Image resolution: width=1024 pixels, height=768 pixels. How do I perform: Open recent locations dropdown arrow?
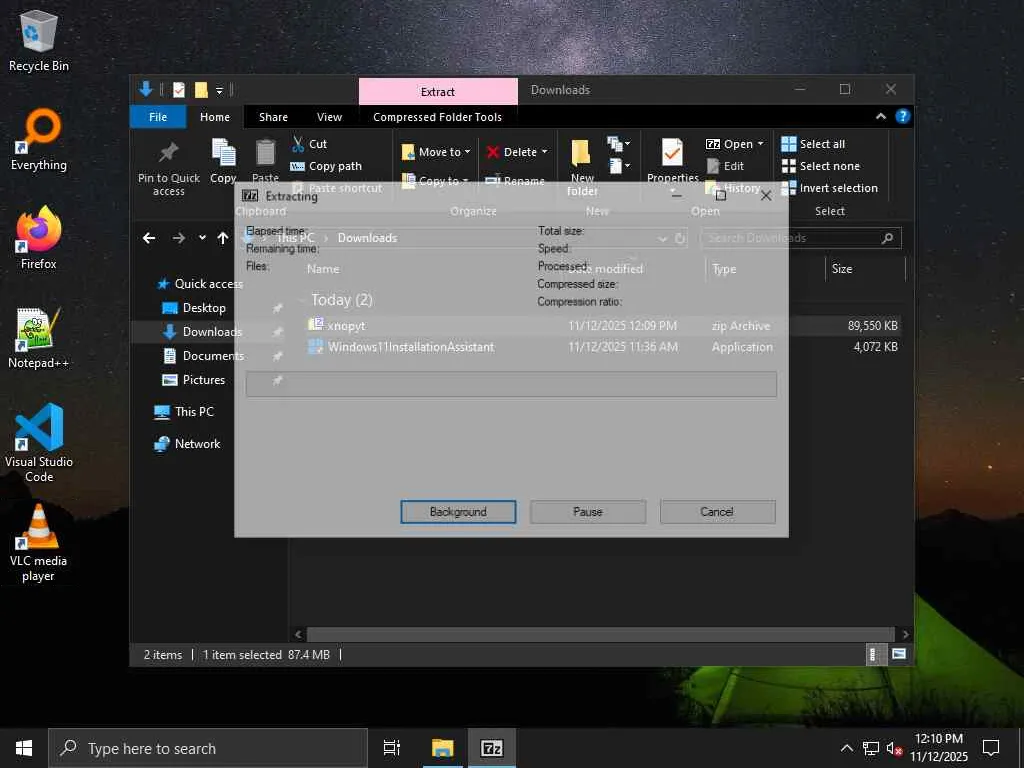click(x=202, y=238)
